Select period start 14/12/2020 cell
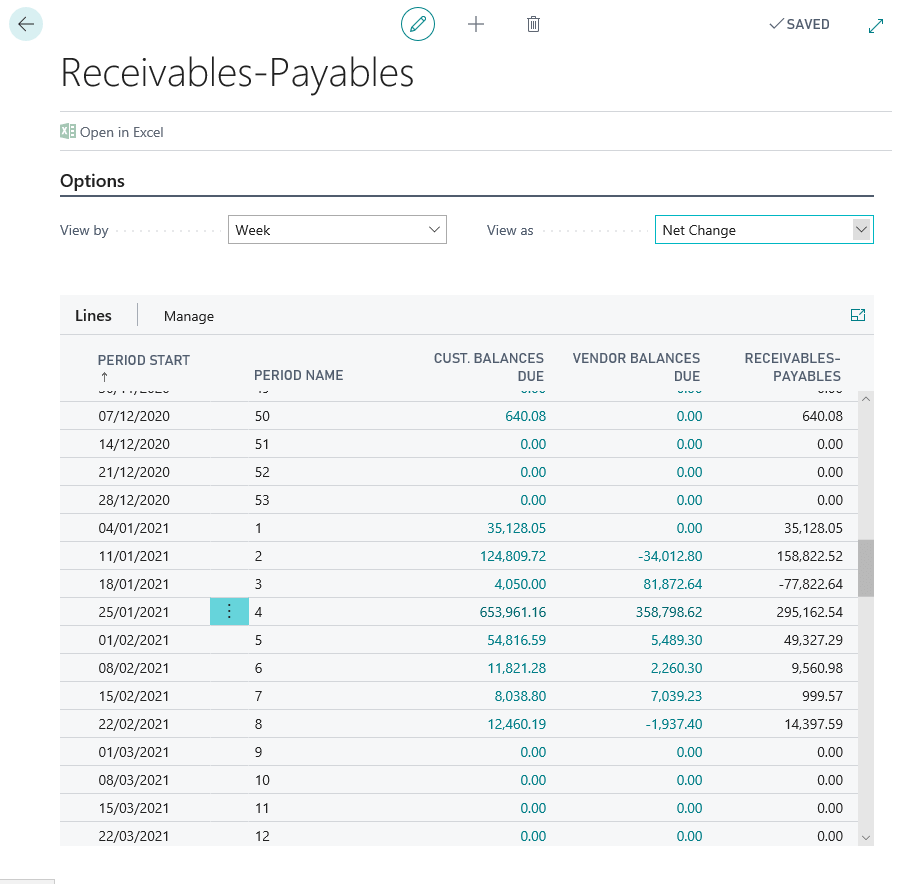The height and width of the screenshot is (884, 923). pos(134,444)
